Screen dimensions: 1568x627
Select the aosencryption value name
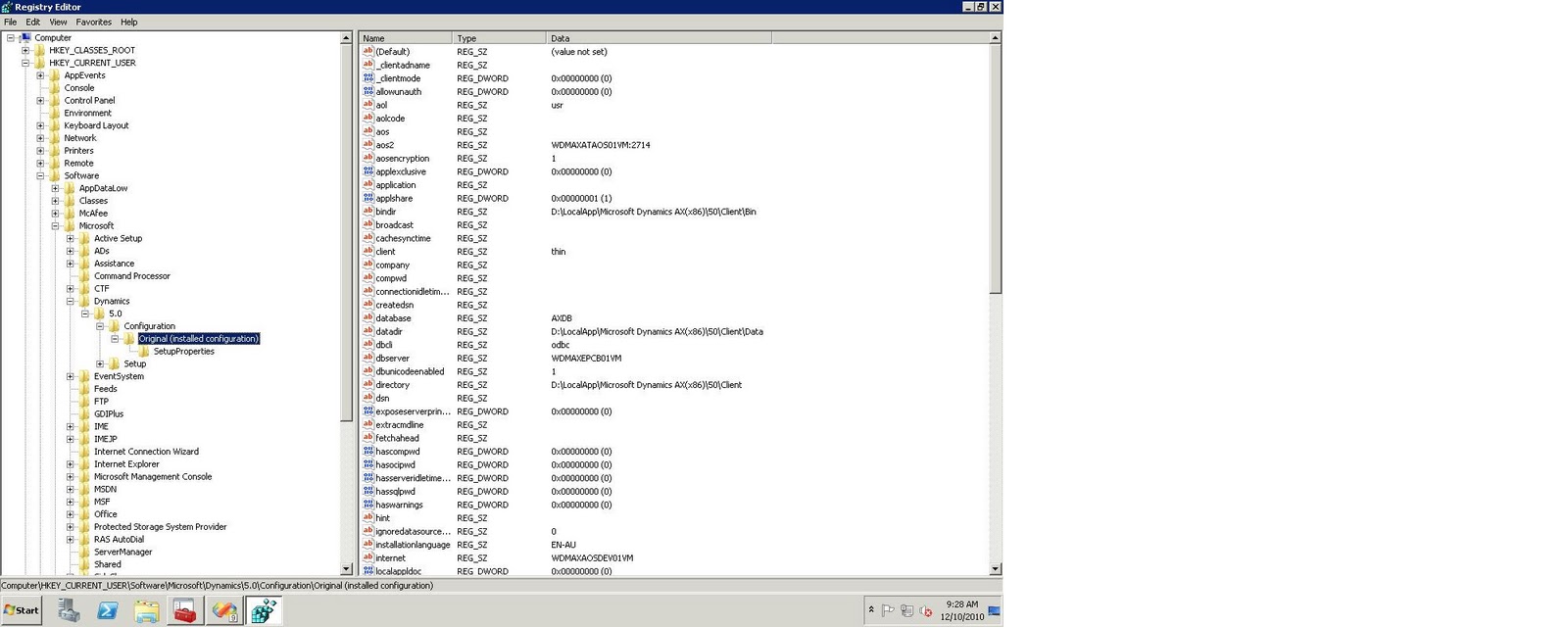click(x=403, y=159)
